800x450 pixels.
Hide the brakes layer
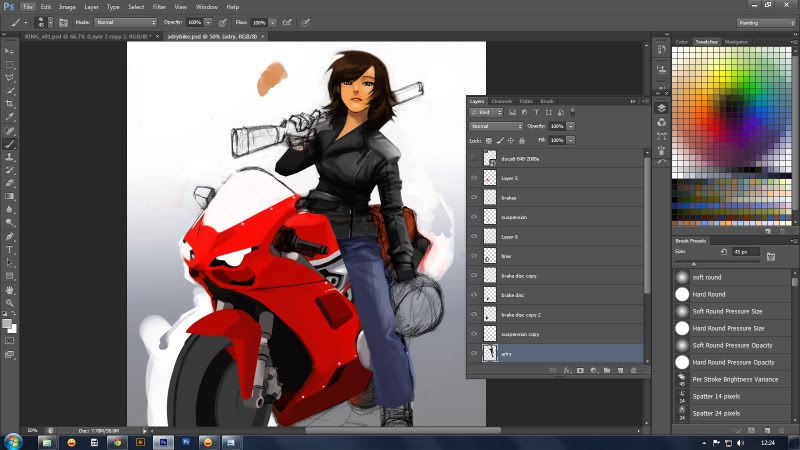pyautogui.click(x=475, y=198)
